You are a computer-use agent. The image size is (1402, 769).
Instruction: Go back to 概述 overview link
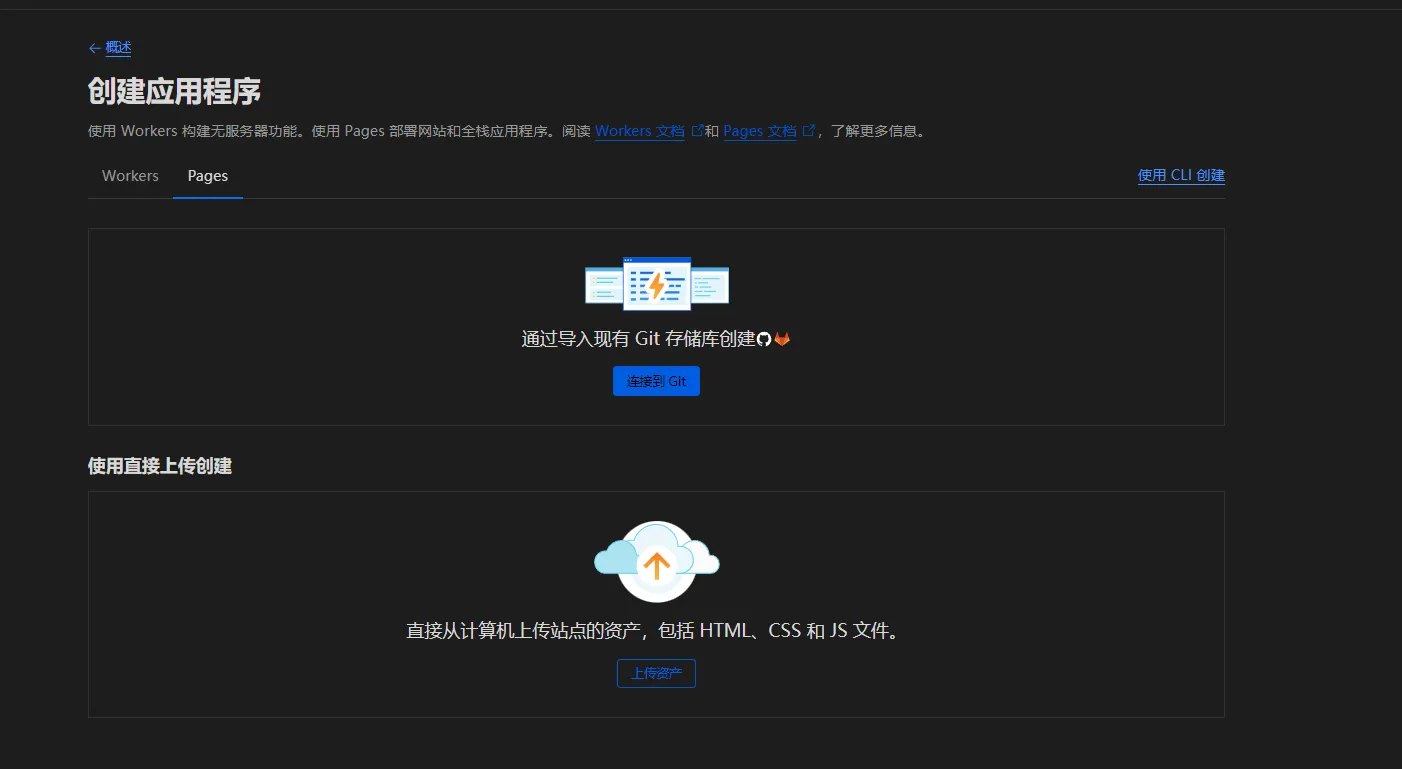[118, 48]
